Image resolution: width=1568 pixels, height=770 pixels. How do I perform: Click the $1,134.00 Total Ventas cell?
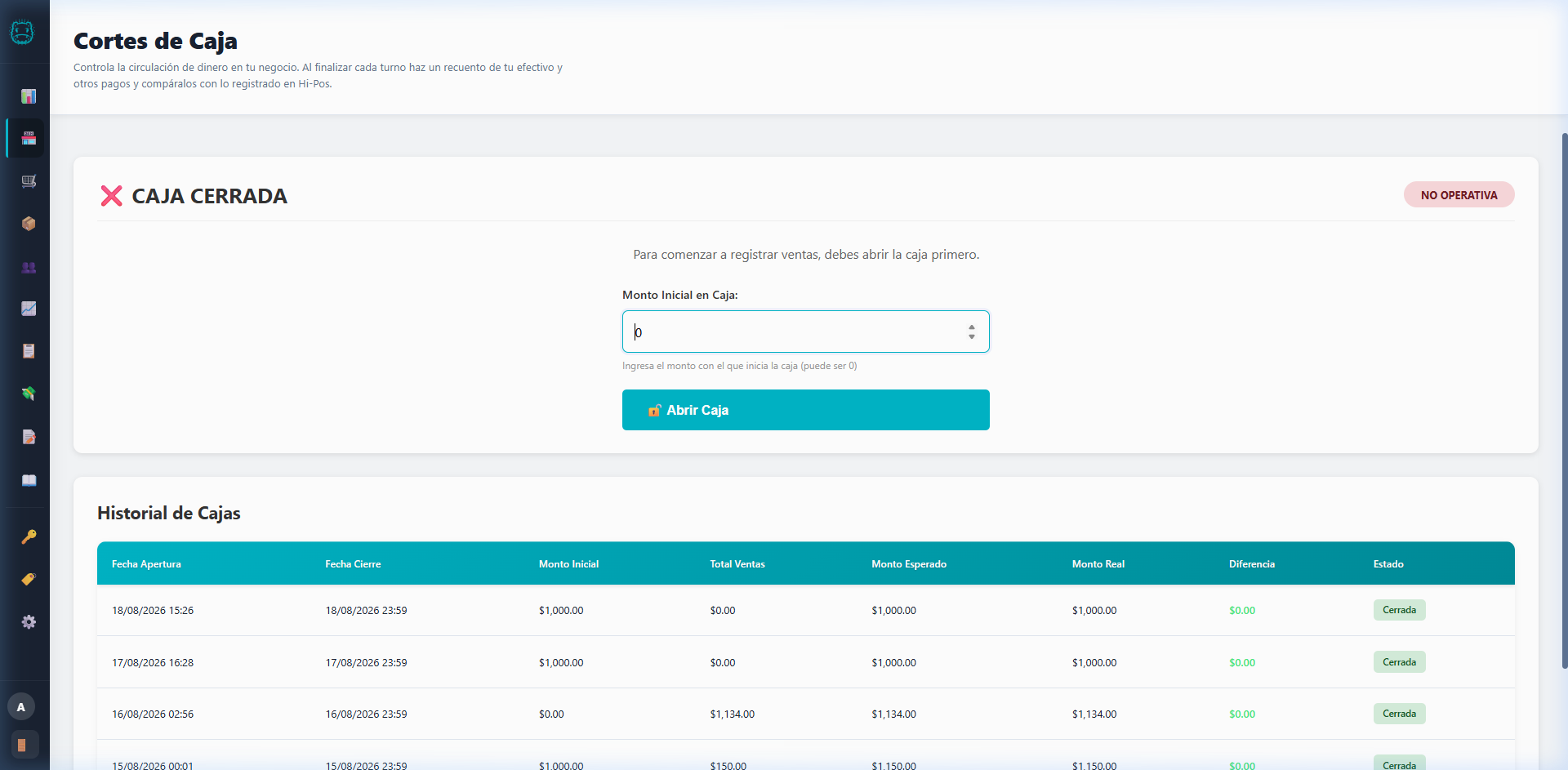pos(733,714)
